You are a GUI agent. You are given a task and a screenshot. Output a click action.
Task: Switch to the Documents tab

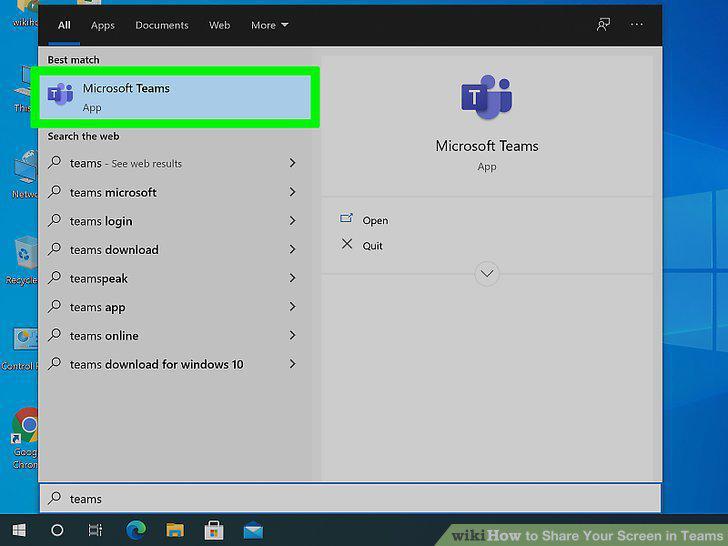point(162,25)
